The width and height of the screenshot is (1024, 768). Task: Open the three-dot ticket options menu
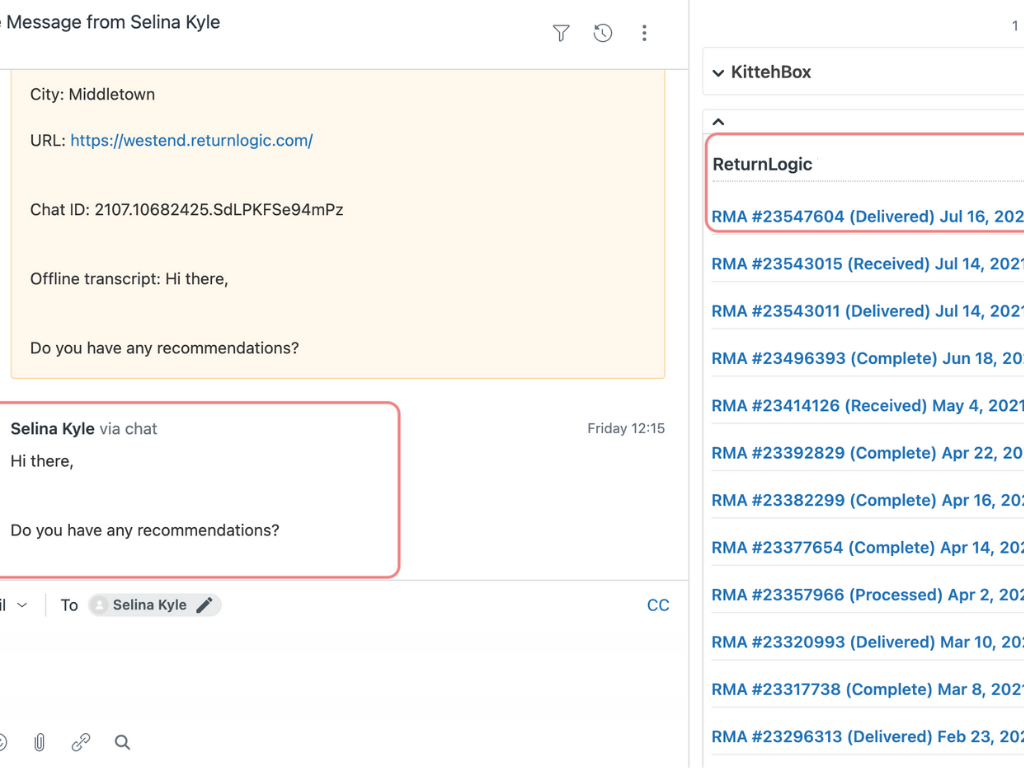click(644, 33)
